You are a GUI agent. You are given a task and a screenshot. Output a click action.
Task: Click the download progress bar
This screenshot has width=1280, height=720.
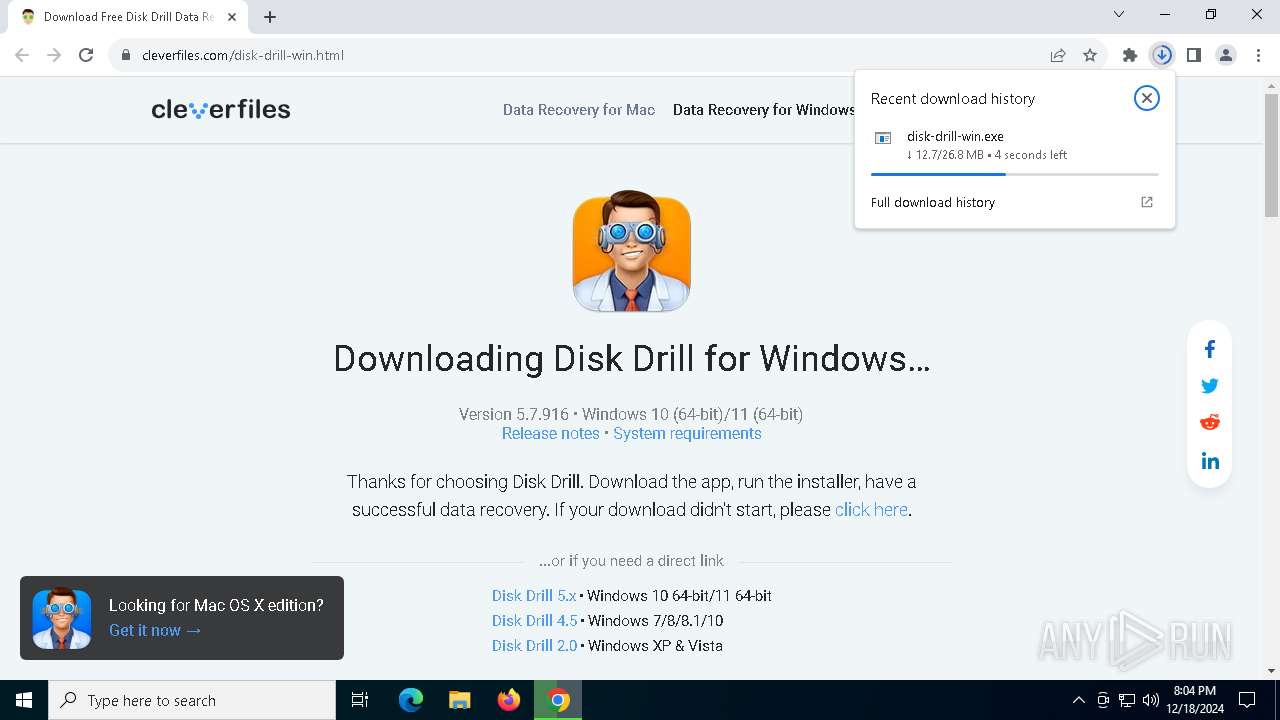[1014, 174]
